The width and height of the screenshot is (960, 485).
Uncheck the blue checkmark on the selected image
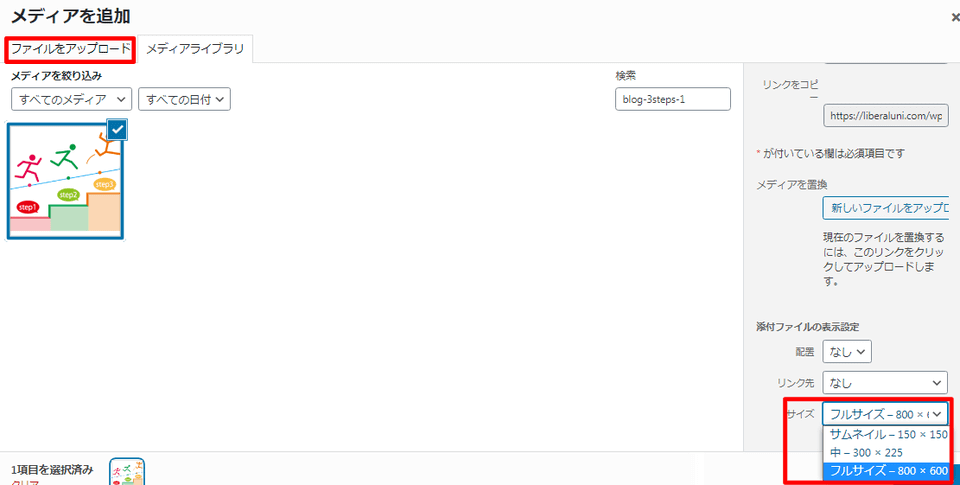116,129
